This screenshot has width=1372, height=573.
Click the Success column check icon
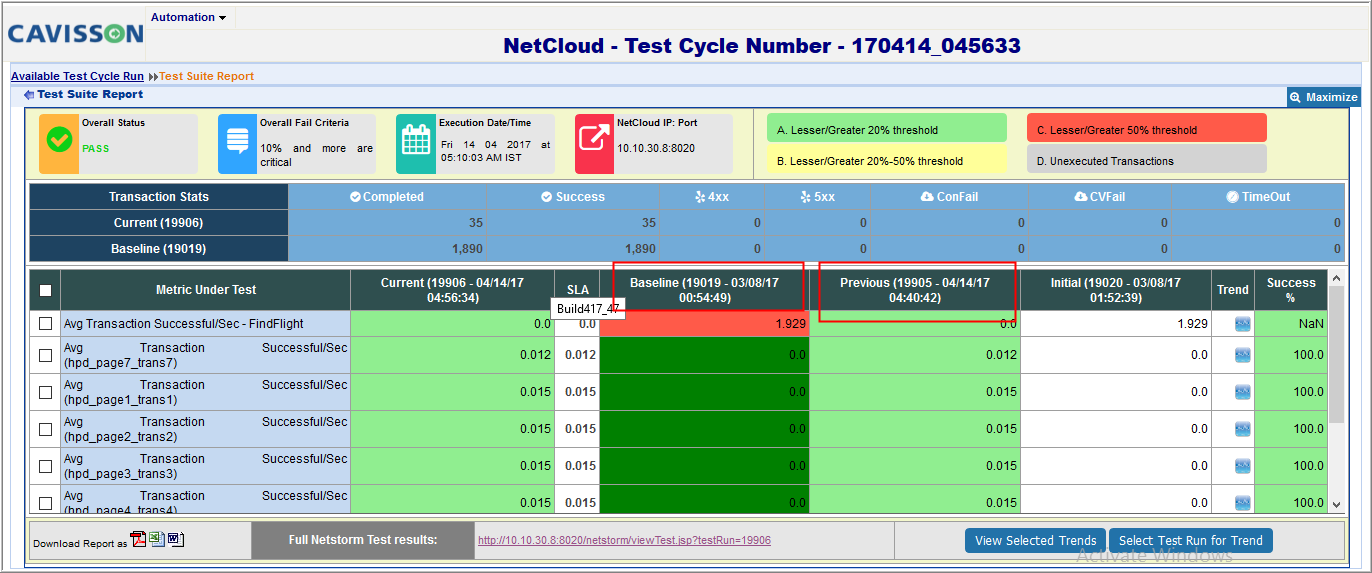547,197
